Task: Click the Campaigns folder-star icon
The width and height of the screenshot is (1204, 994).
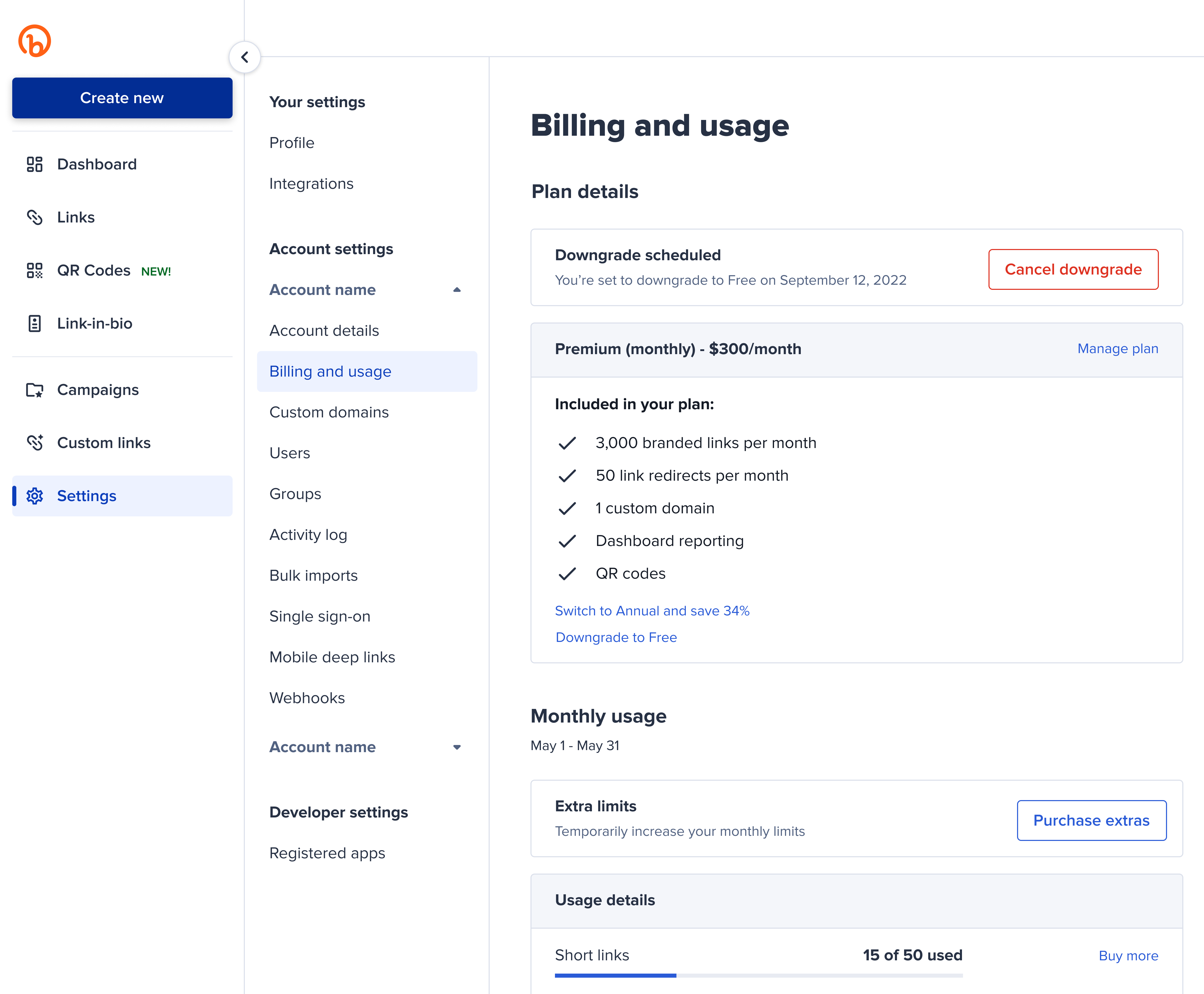Action: (34, 390)
